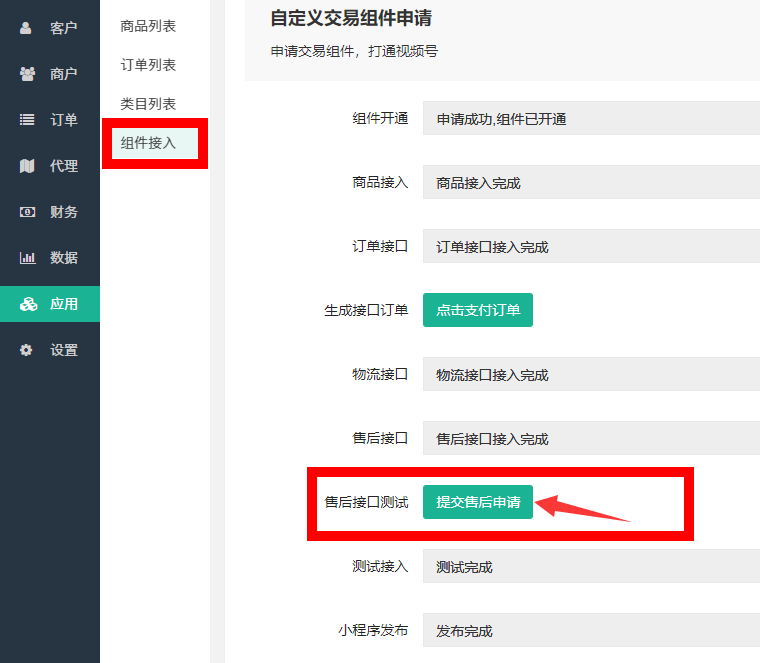The height and width of the screenshot is (663, 760).
Task: Click the 生成接口订单 label
Action: 366,310
